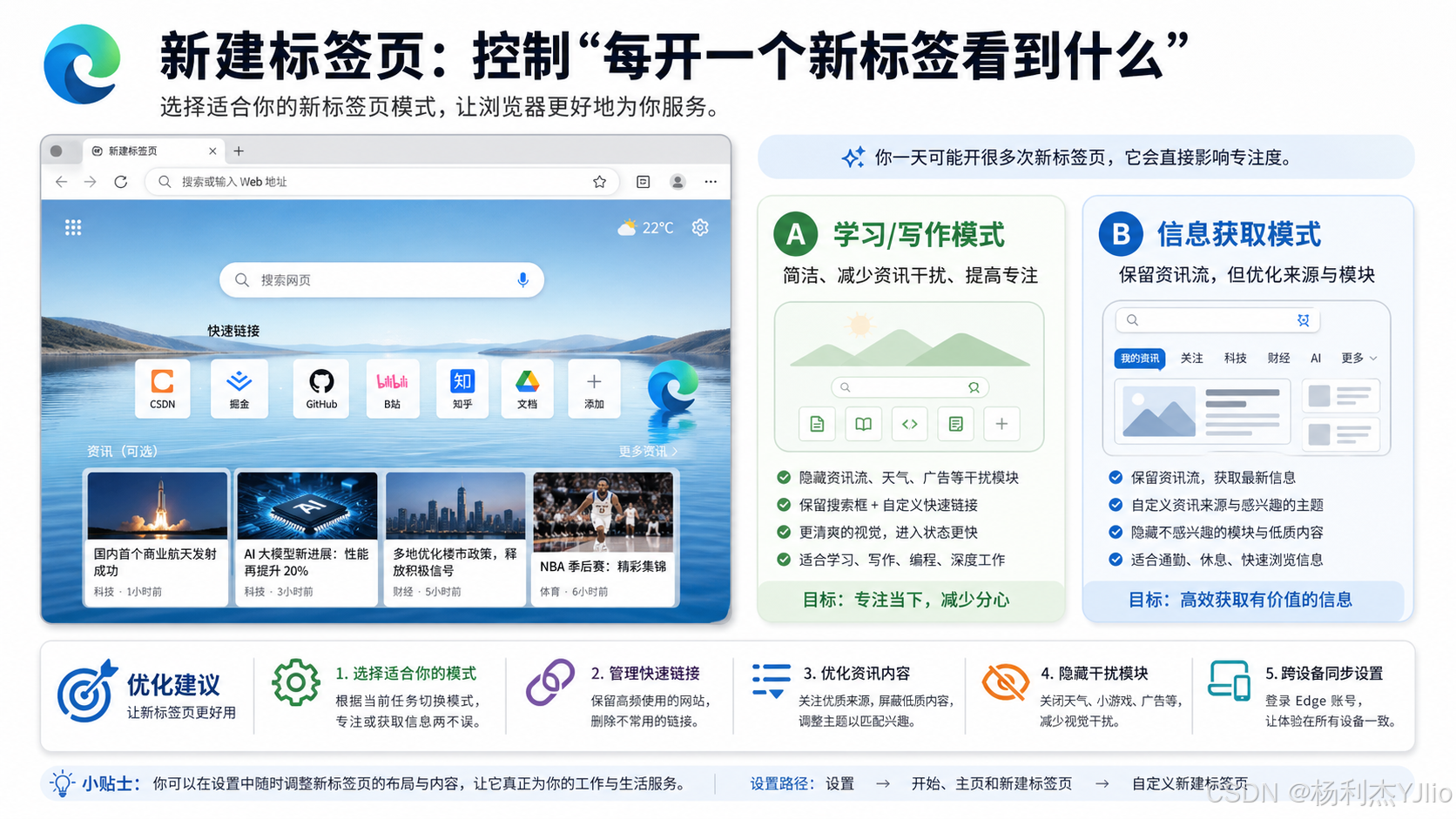
Task: Click the microphone voice search icon
Action: 522,280
